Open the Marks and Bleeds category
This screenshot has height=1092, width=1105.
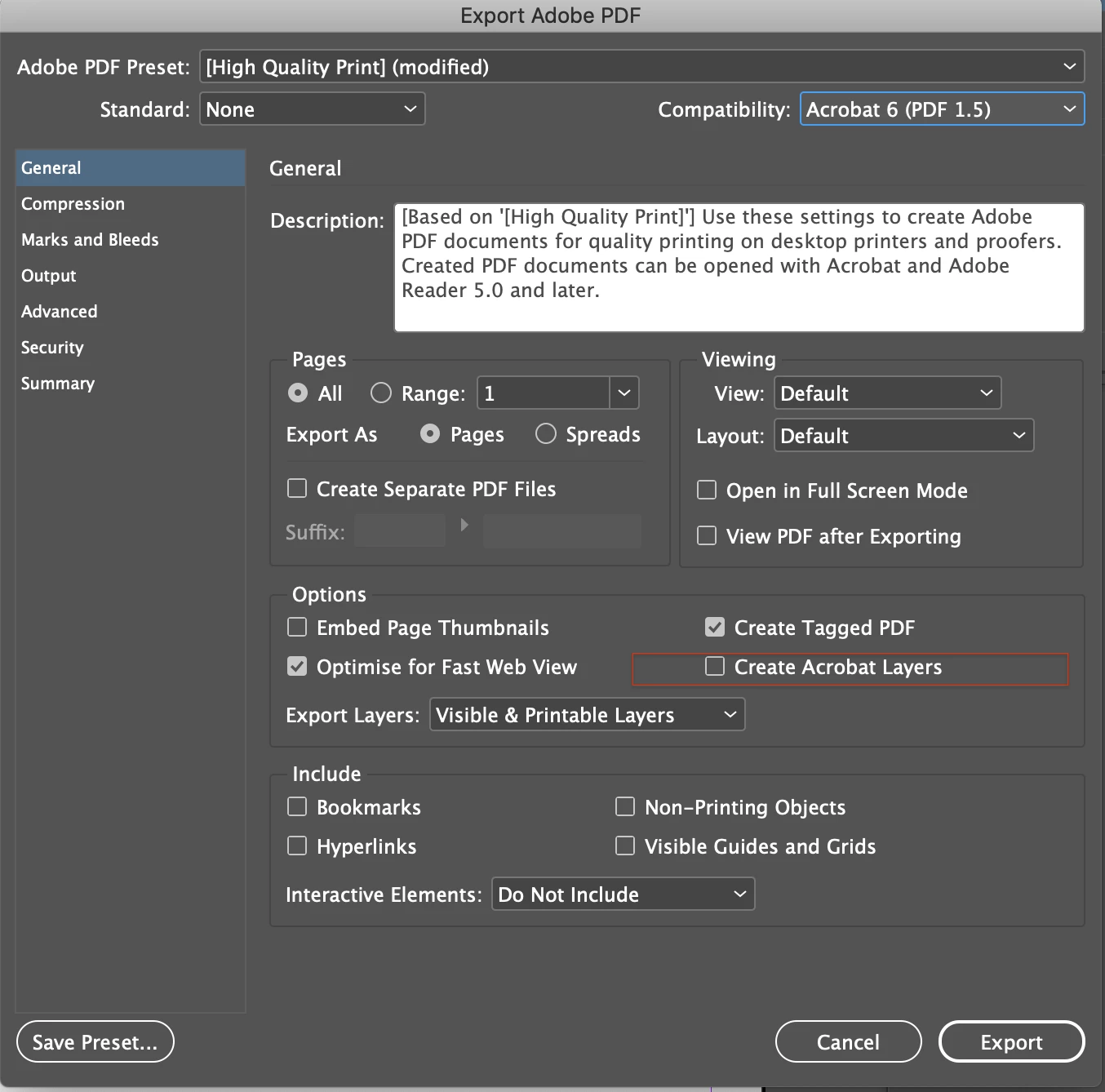pos(131,239)
